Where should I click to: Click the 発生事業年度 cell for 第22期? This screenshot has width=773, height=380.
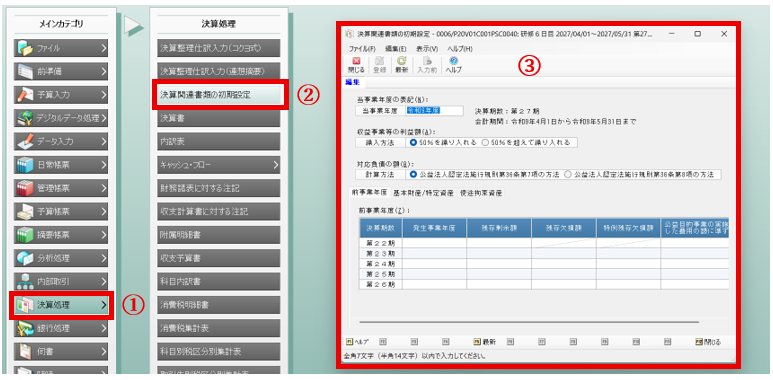(x=435, y=242)
